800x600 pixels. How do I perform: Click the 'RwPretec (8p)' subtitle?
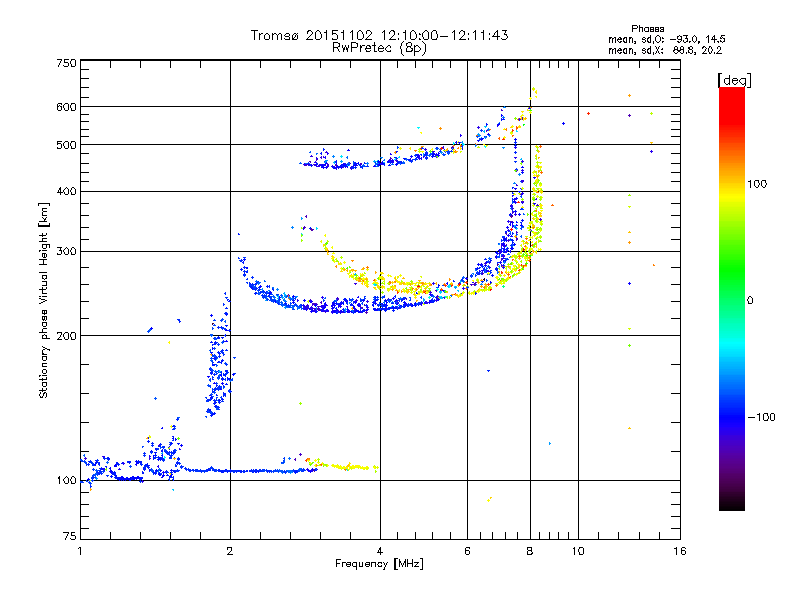coord(379,48)
